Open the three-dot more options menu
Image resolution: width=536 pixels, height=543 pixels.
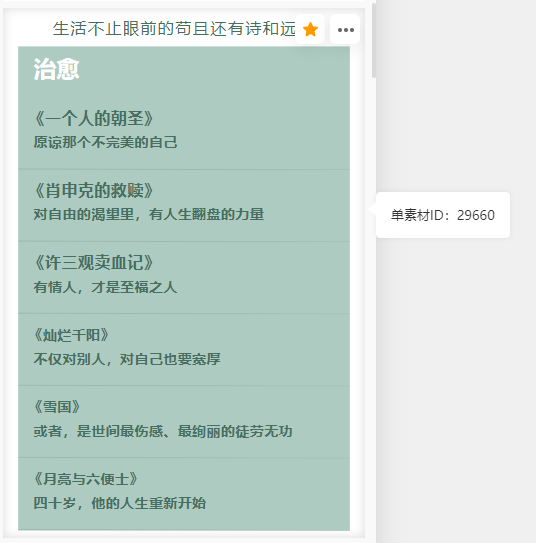(345, 29)
